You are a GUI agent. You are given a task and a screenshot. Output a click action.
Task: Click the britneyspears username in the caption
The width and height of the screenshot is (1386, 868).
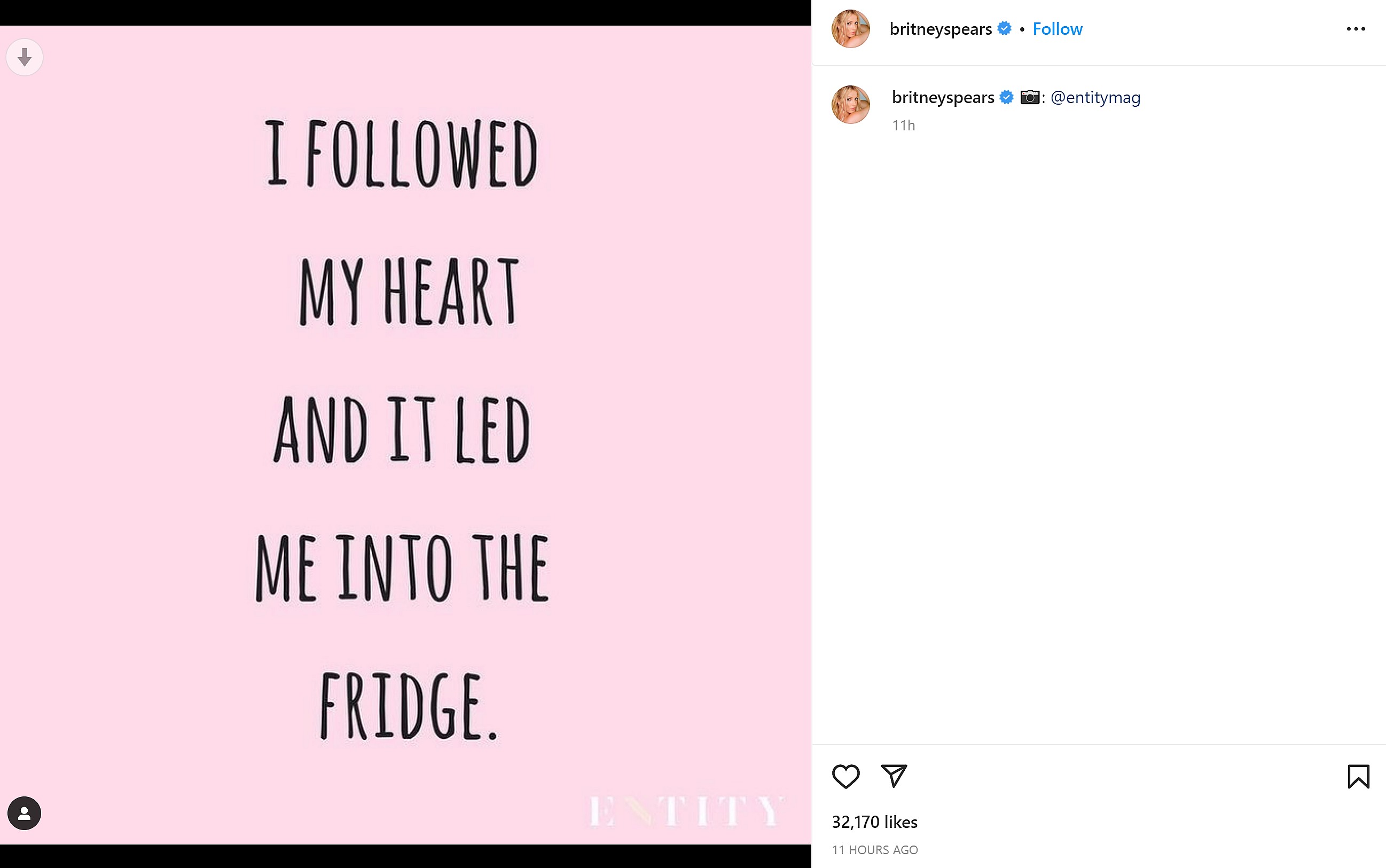(x=942, y=97)
